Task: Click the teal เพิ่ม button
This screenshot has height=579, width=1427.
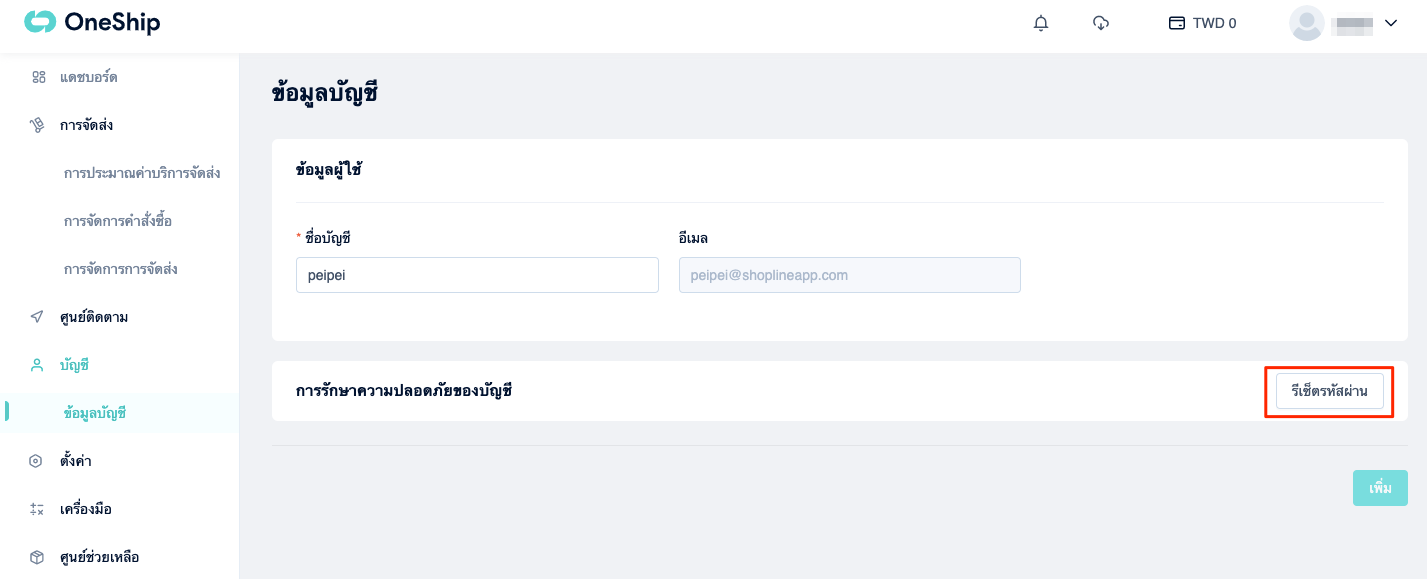Action: coord(1380,488)
